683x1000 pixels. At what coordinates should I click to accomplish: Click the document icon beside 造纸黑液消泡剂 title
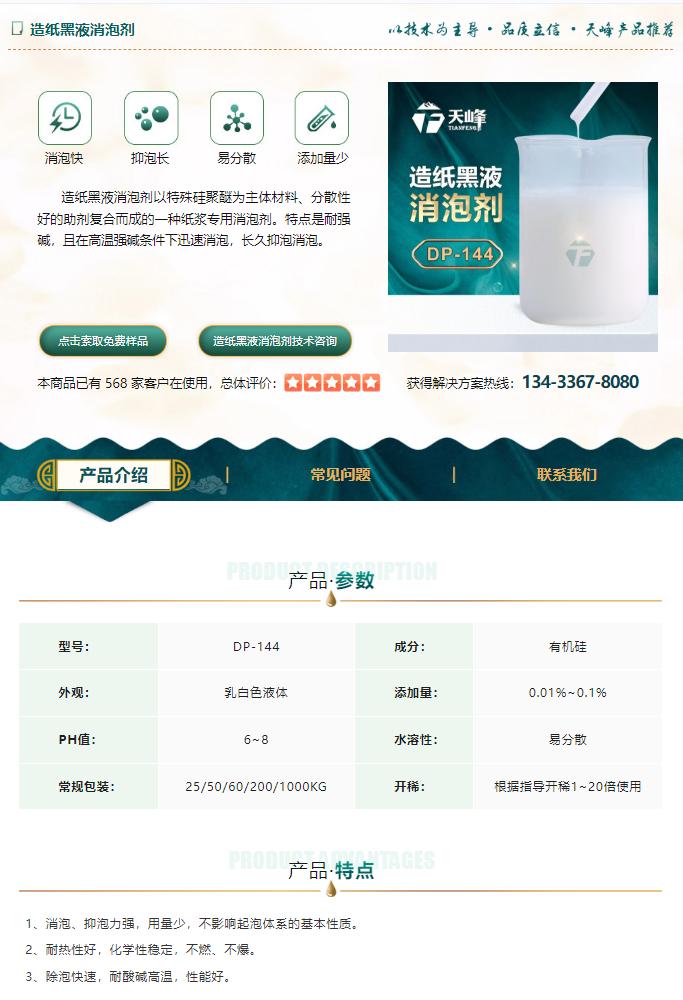18,29
